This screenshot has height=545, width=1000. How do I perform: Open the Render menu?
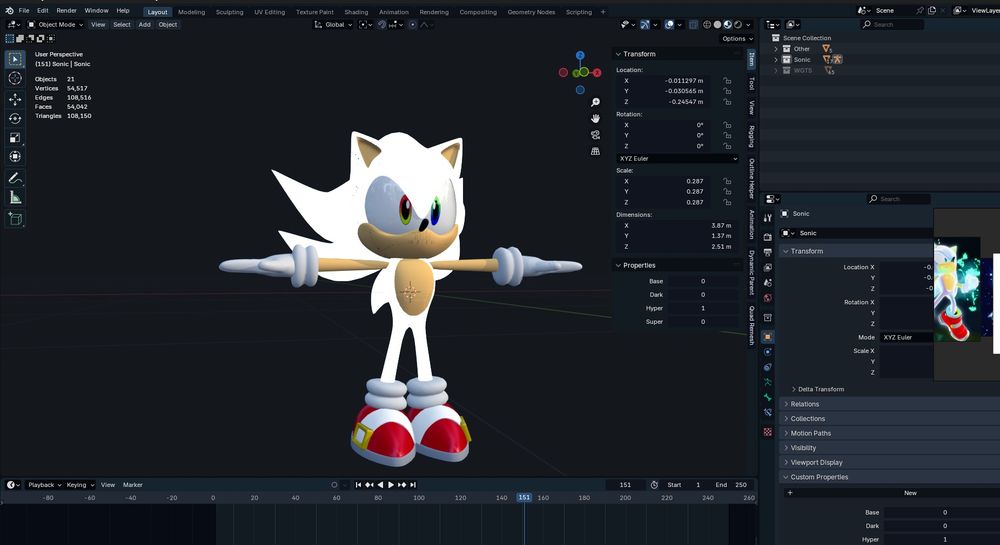pos(66,11)
